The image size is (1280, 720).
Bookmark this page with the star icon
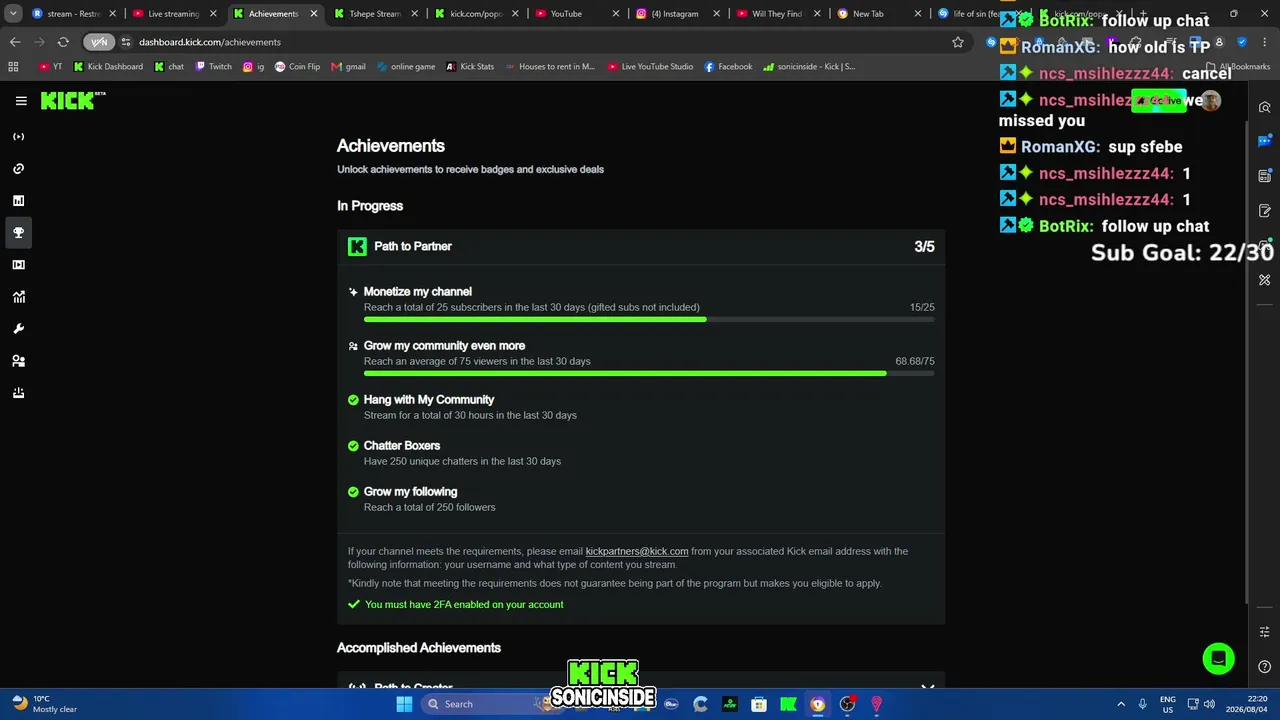[958, 42]
